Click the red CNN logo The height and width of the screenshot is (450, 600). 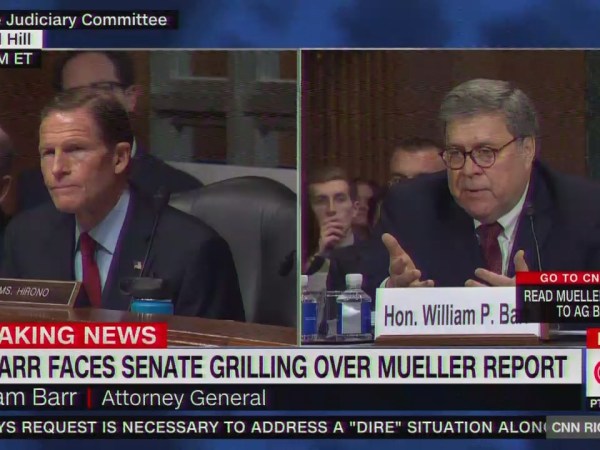[x=594, y=373]
